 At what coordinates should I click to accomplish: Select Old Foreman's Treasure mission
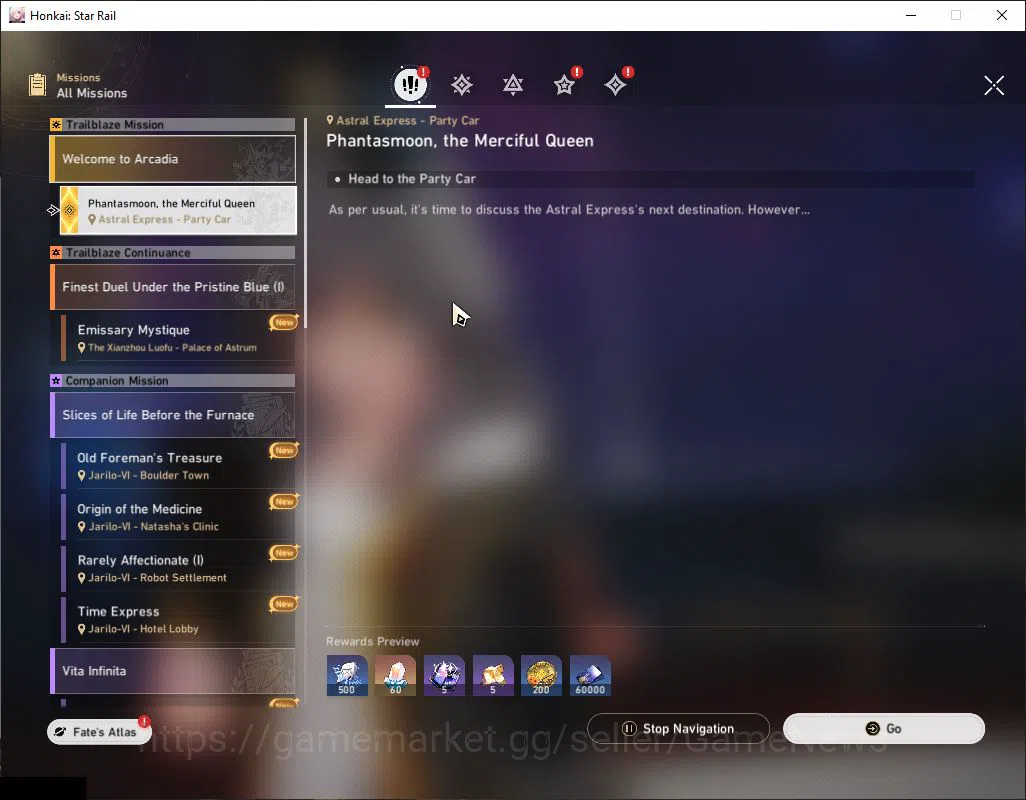178,466
